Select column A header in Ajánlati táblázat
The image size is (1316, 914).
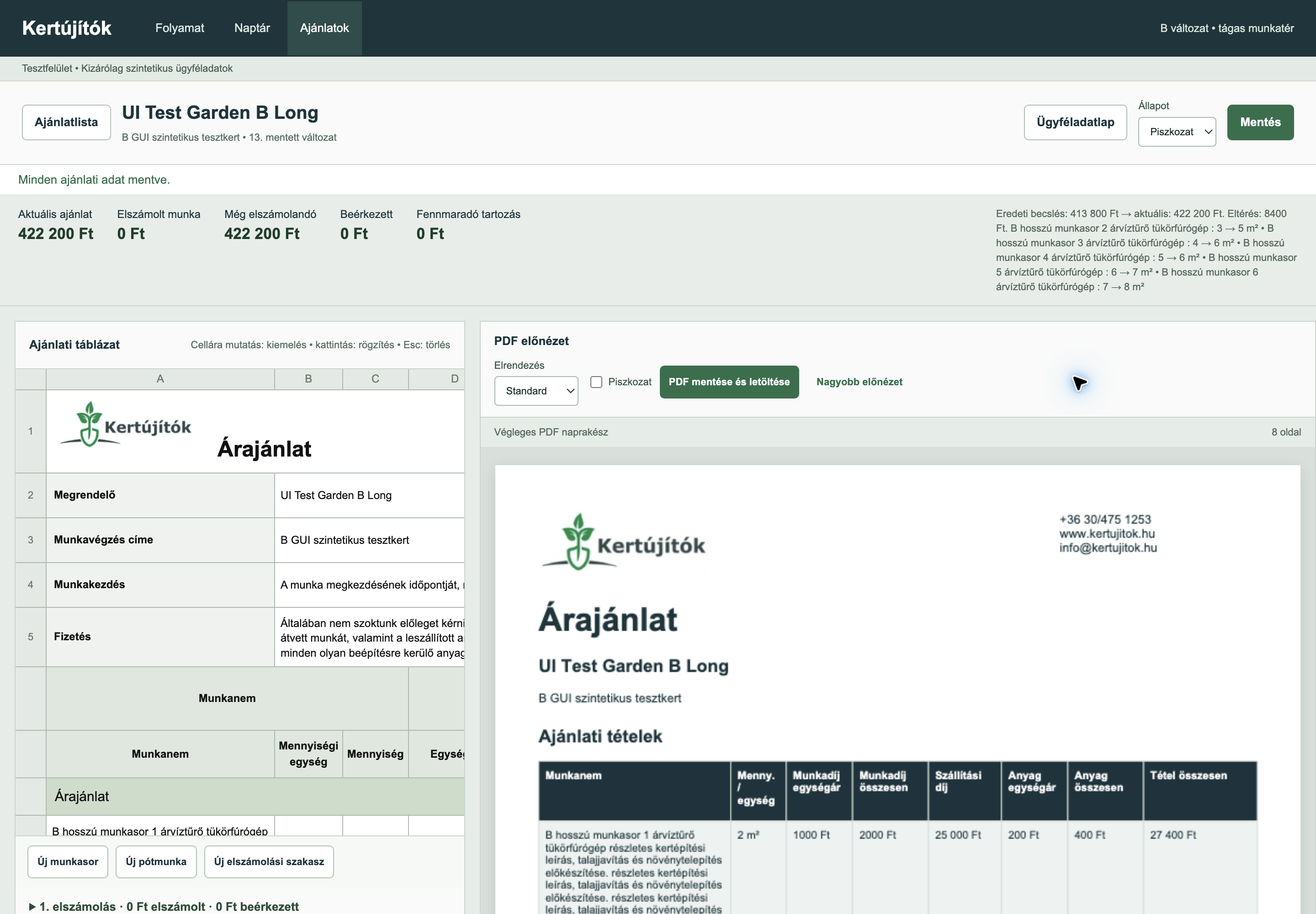[160, 378]
